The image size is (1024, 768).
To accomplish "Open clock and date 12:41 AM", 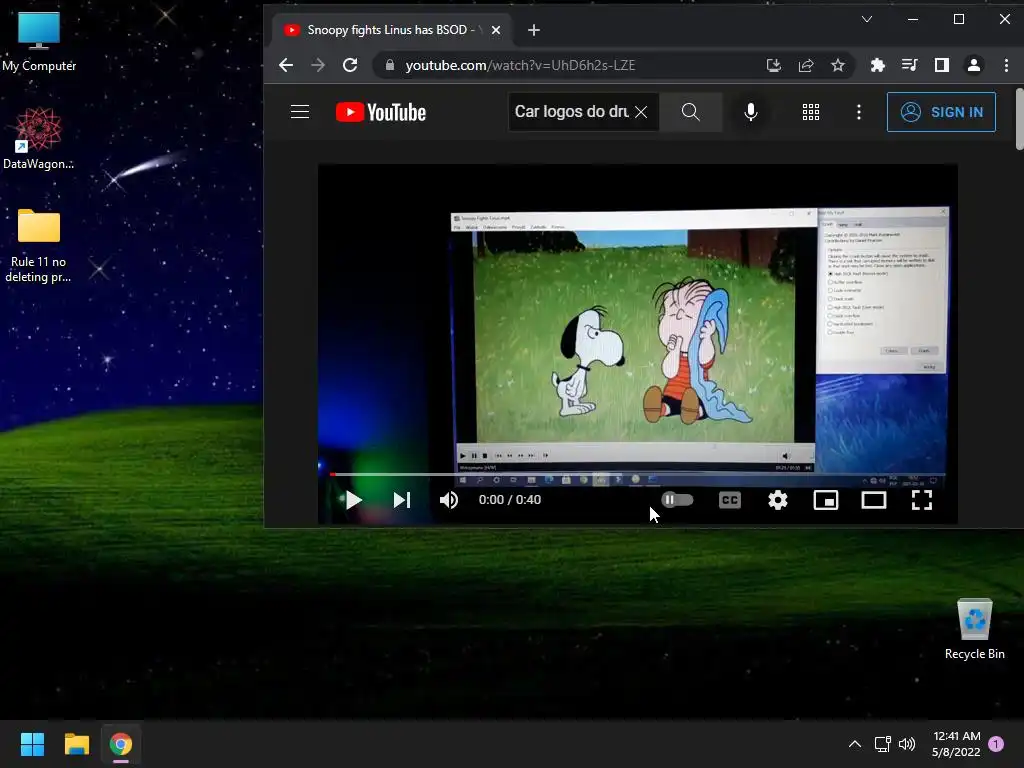I will click(956, 744).
